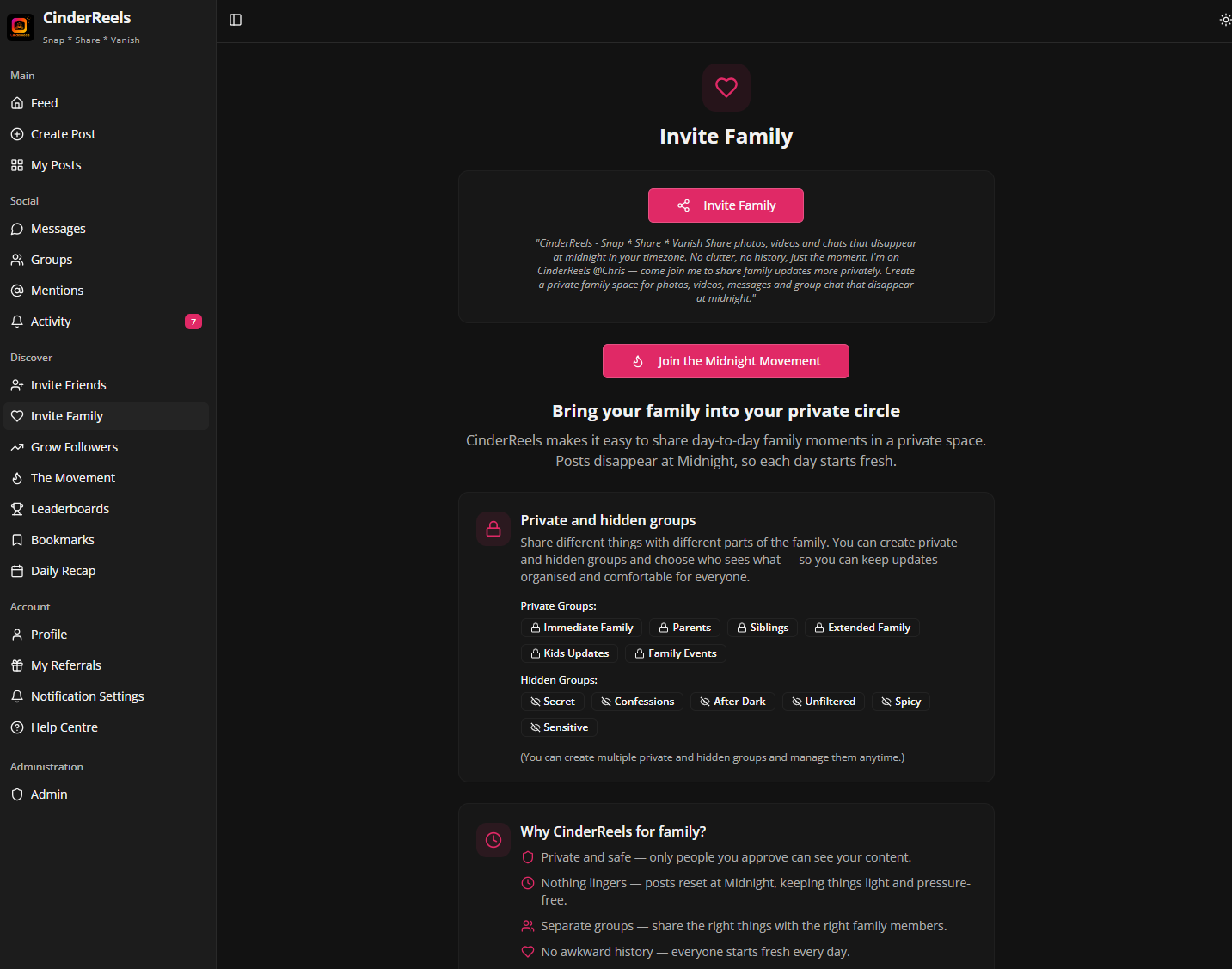This screenshot has height=969, width=1232.
Task: Click the large heart icon above the title
Action: [726, 88]
